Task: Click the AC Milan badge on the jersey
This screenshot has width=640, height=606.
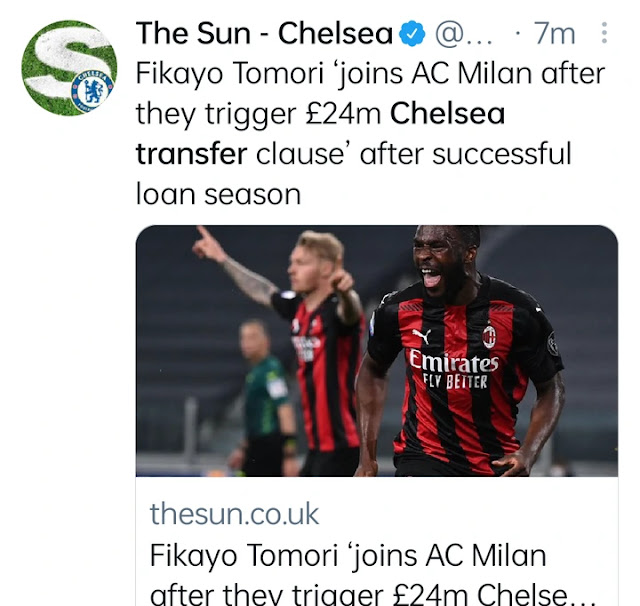Action: (489, 335)
